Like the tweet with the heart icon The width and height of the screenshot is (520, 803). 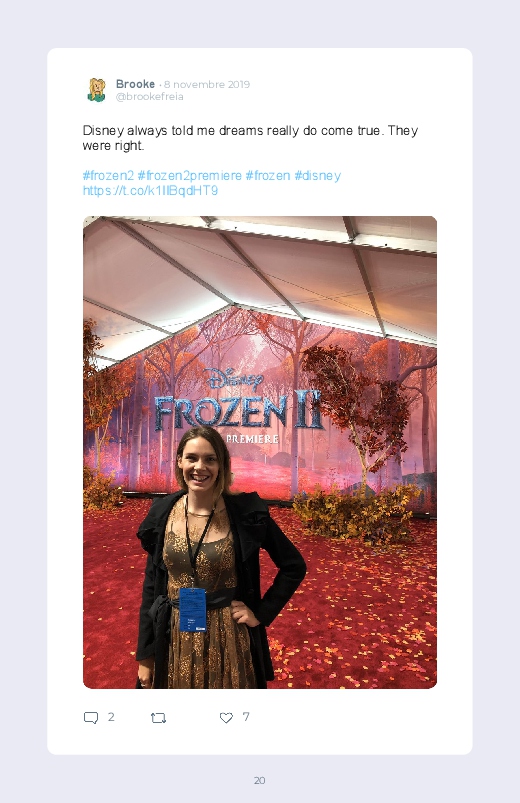tap(226, 717)
